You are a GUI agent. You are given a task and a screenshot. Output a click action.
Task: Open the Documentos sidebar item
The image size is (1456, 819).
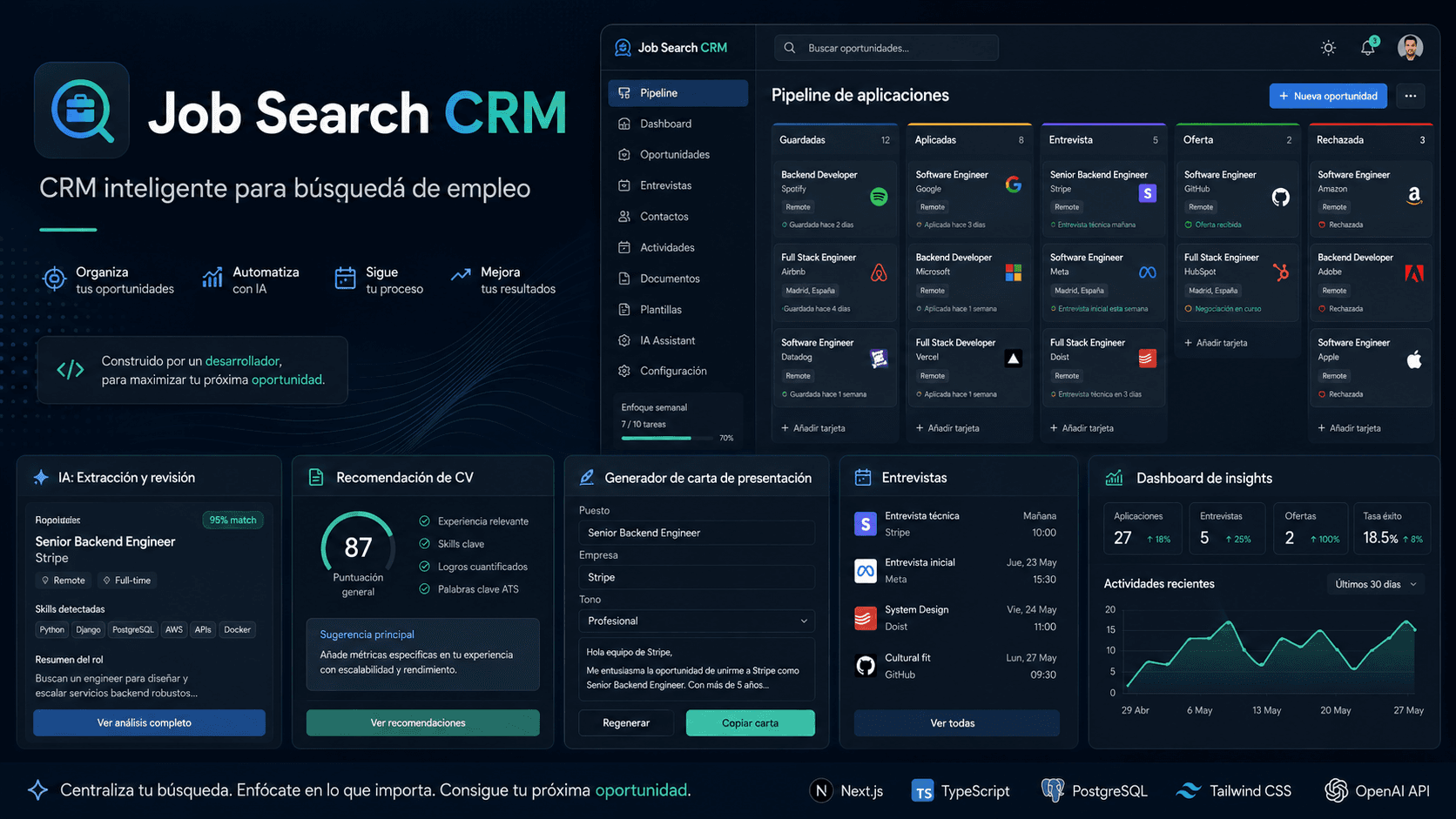point(677,279)
